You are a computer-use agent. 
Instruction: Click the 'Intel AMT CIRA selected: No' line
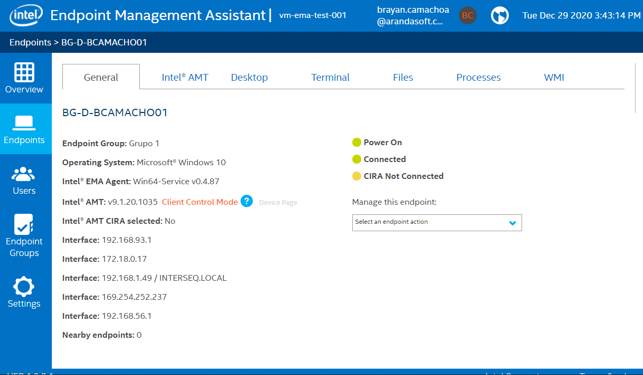pos(119,221)
